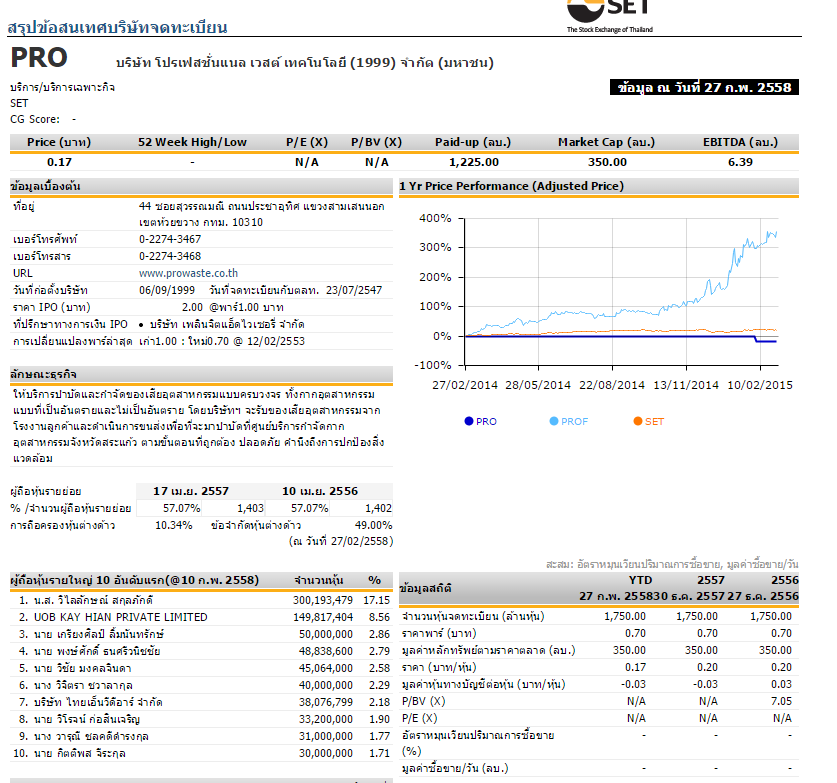Select shareholder UOB KAY HIAN PRIVATE LIMITED
837x783 pixels.
click(121, 617)
